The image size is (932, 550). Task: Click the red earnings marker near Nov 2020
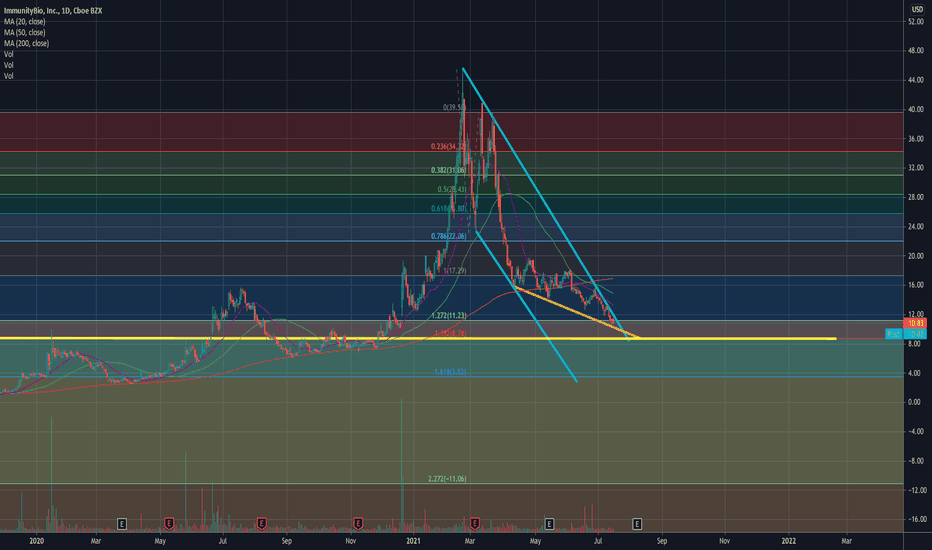(358, 524)
